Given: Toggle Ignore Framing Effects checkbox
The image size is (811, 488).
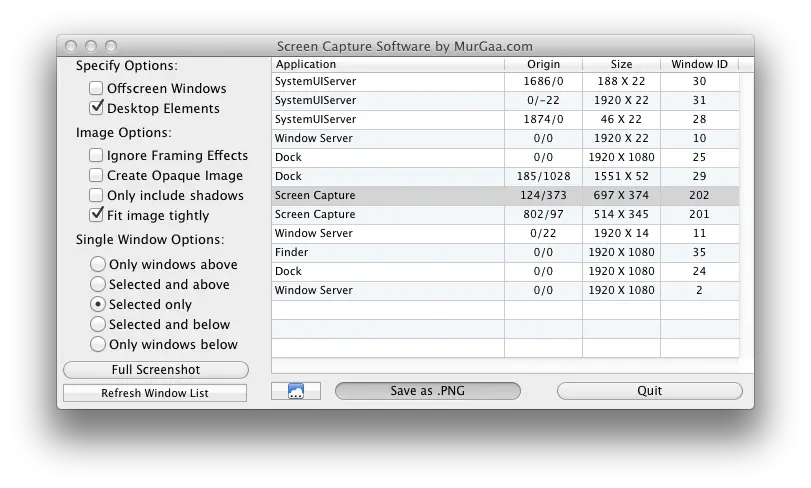Looking at the screenshot, I should (97, 155).
